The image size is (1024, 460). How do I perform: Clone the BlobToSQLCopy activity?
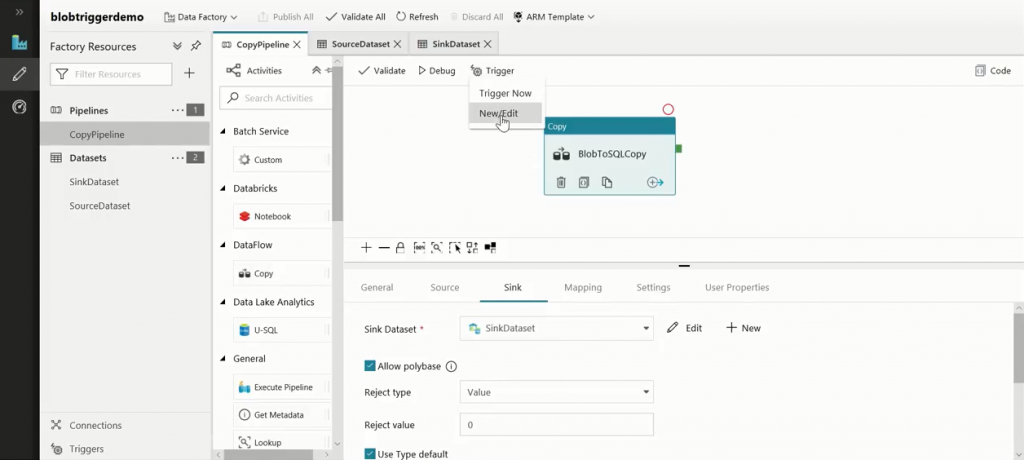click(x=607, y=182)
